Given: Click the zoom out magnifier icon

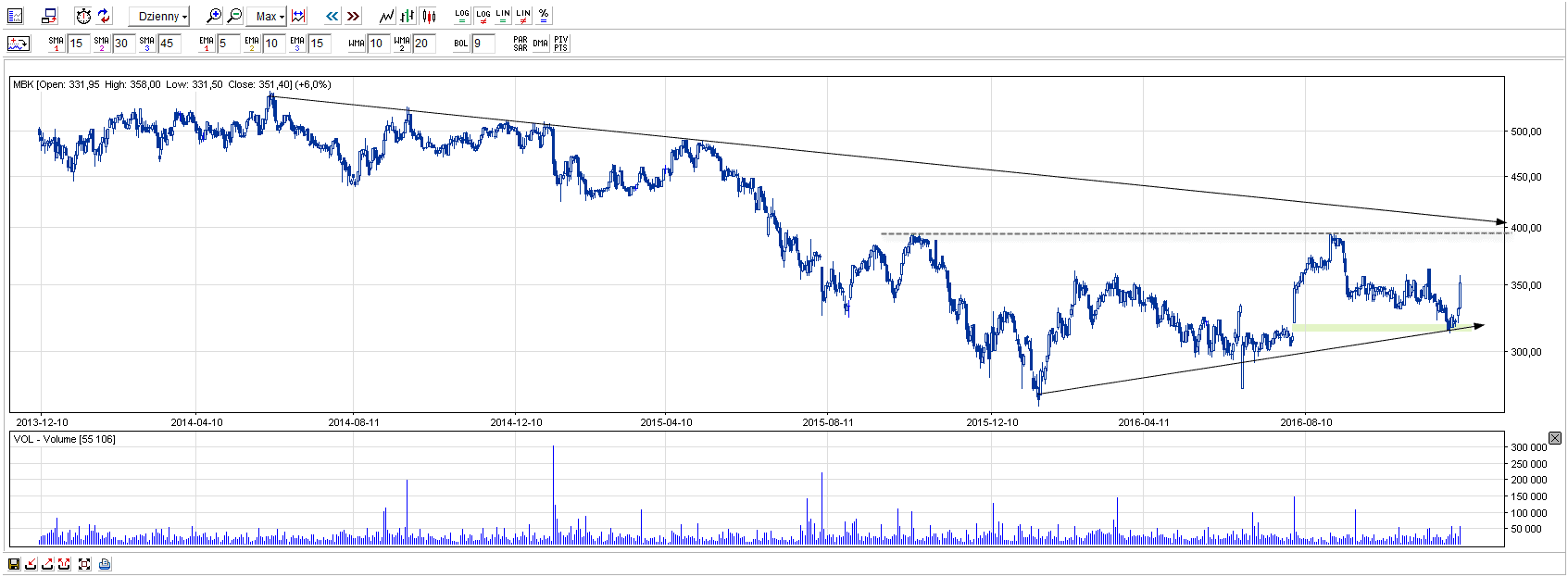Looking at the screenshot, I should [234, 16].
